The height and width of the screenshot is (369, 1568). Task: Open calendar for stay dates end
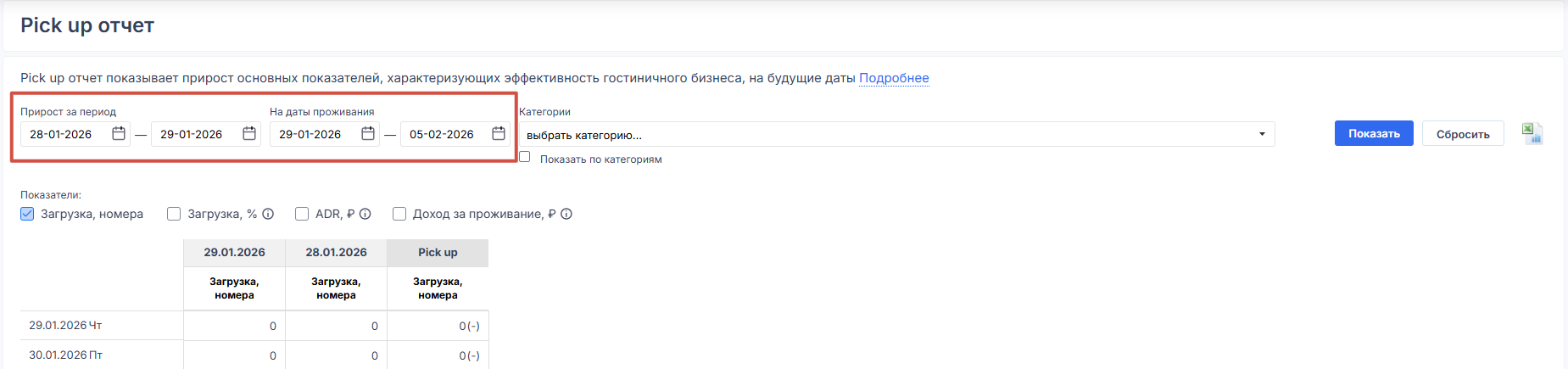pos(499,134)
